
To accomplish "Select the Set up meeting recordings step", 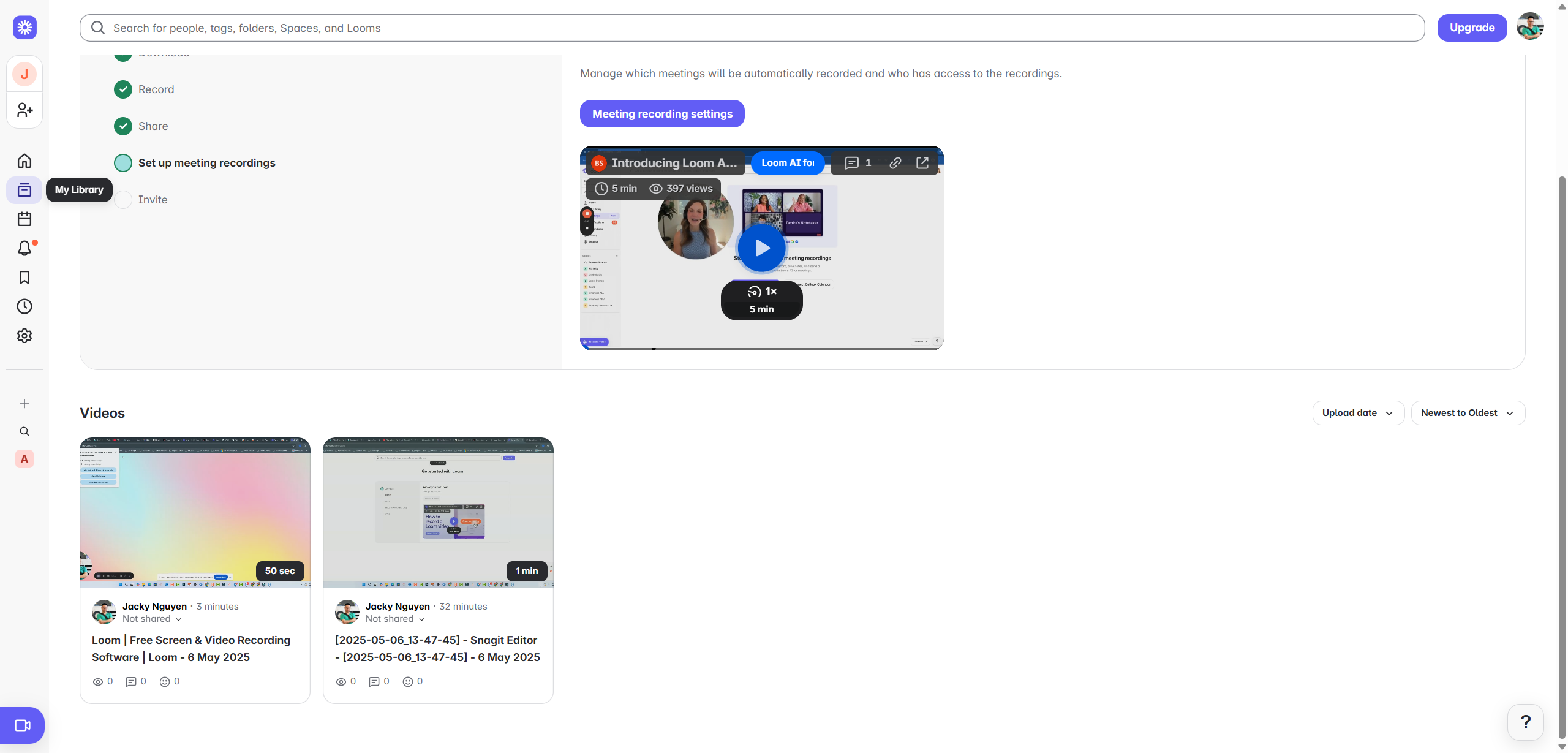I will [206, 163].
